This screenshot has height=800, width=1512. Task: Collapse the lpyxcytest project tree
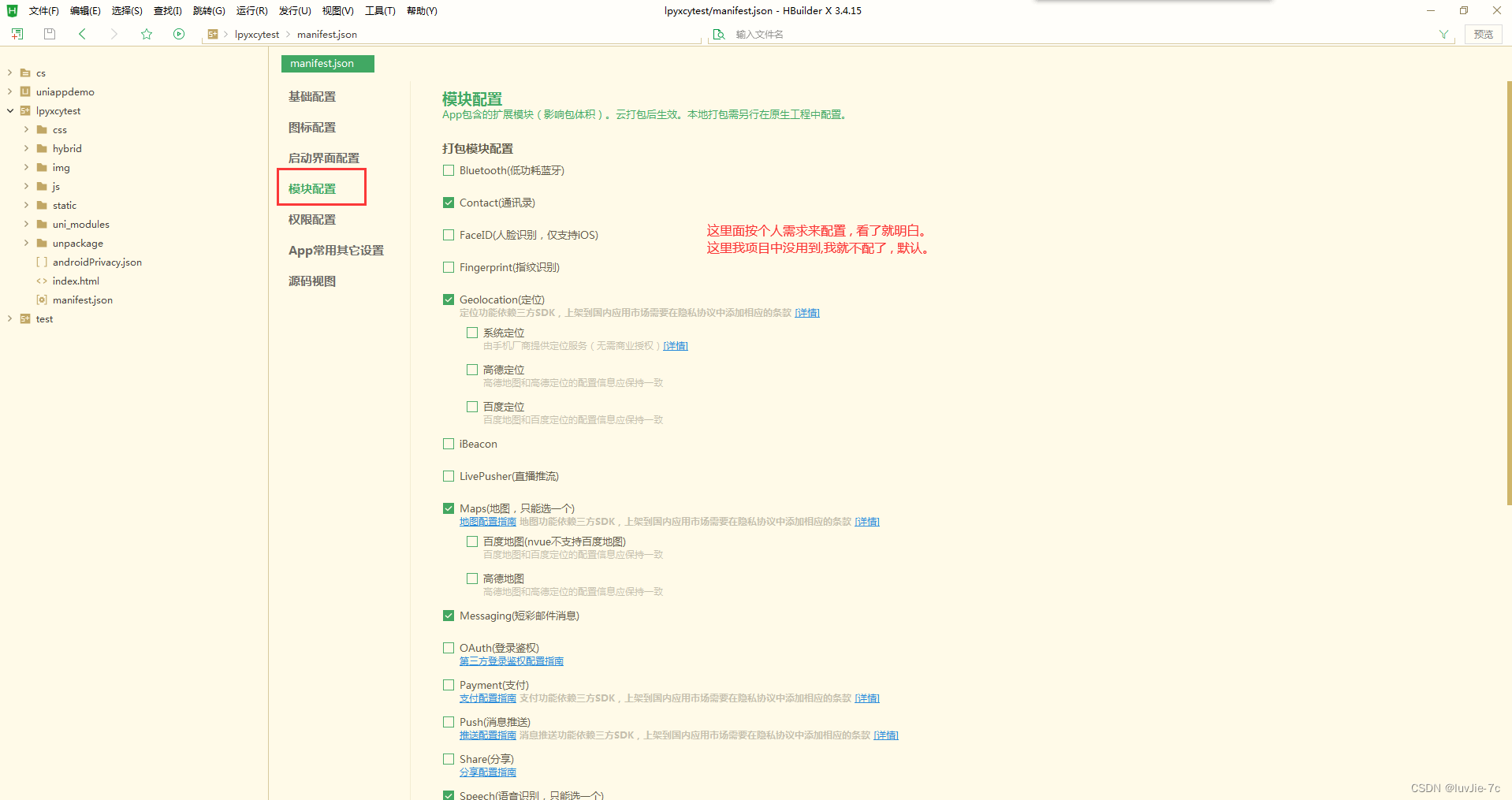point(9,110)
